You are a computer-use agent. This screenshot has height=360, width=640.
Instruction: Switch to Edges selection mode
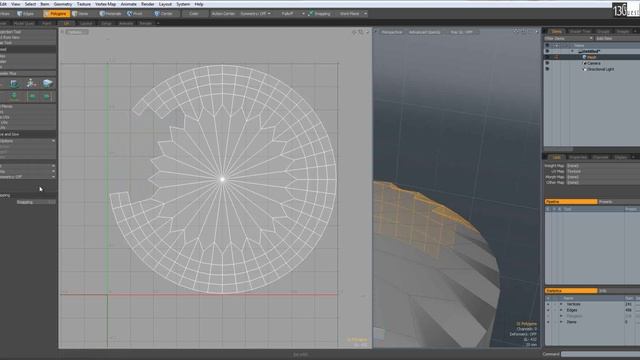coord(26,14)
